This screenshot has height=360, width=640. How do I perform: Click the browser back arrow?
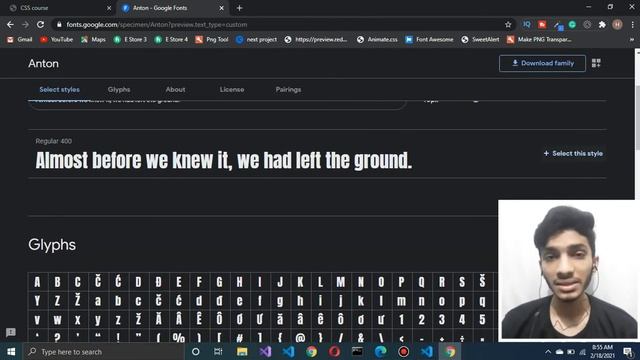pyautogui.click(x=10, y=24)
